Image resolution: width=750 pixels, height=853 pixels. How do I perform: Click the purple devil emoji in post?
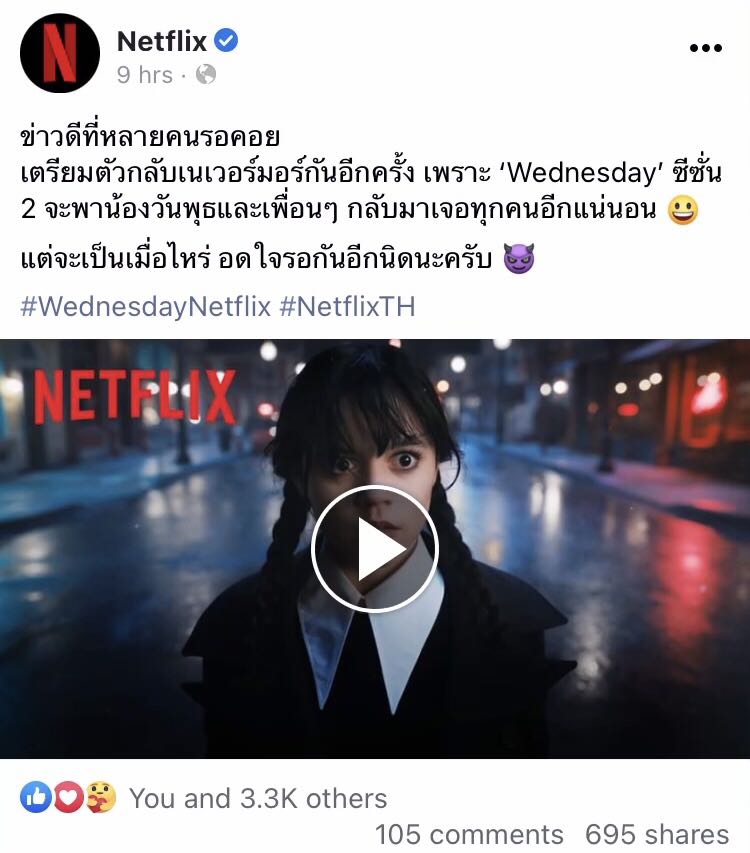519,258
